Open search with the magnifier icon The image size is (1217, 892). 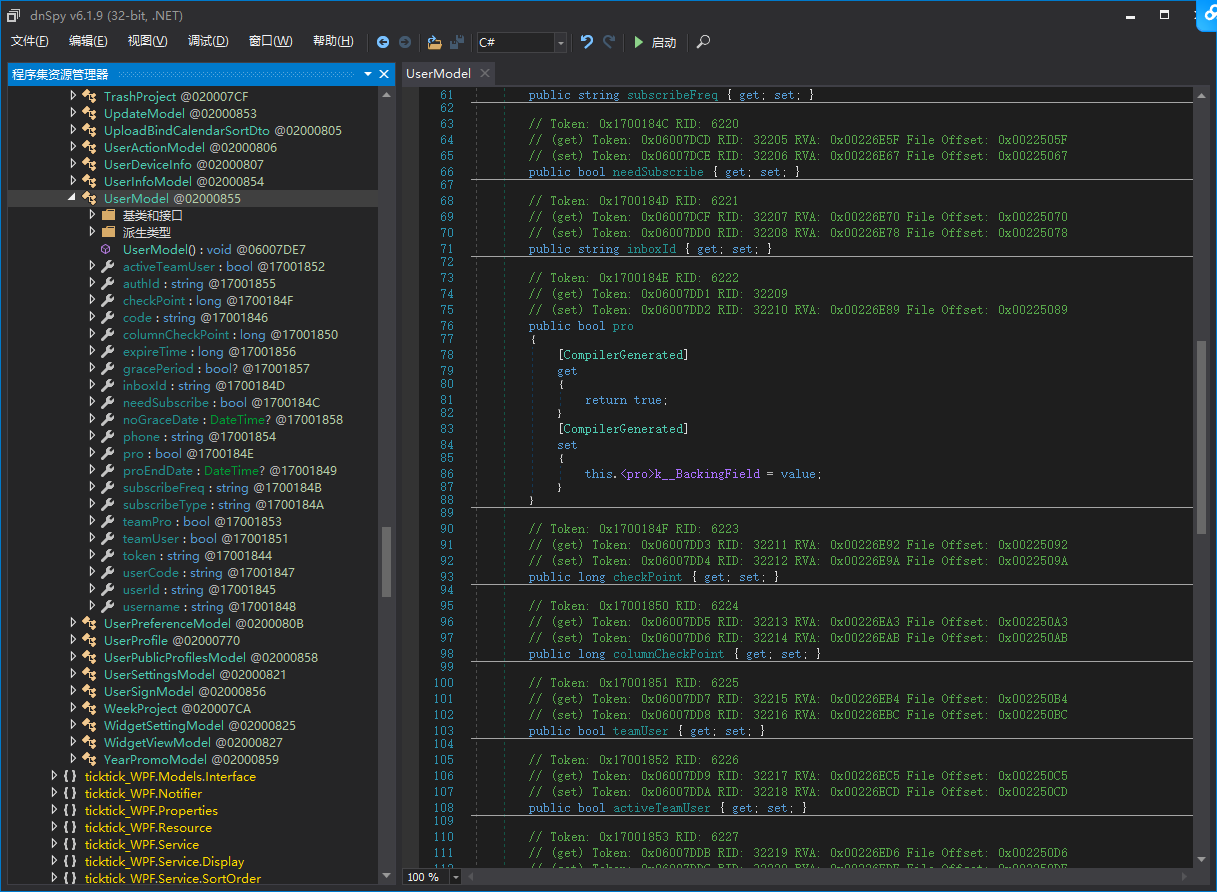coord(703,42)
